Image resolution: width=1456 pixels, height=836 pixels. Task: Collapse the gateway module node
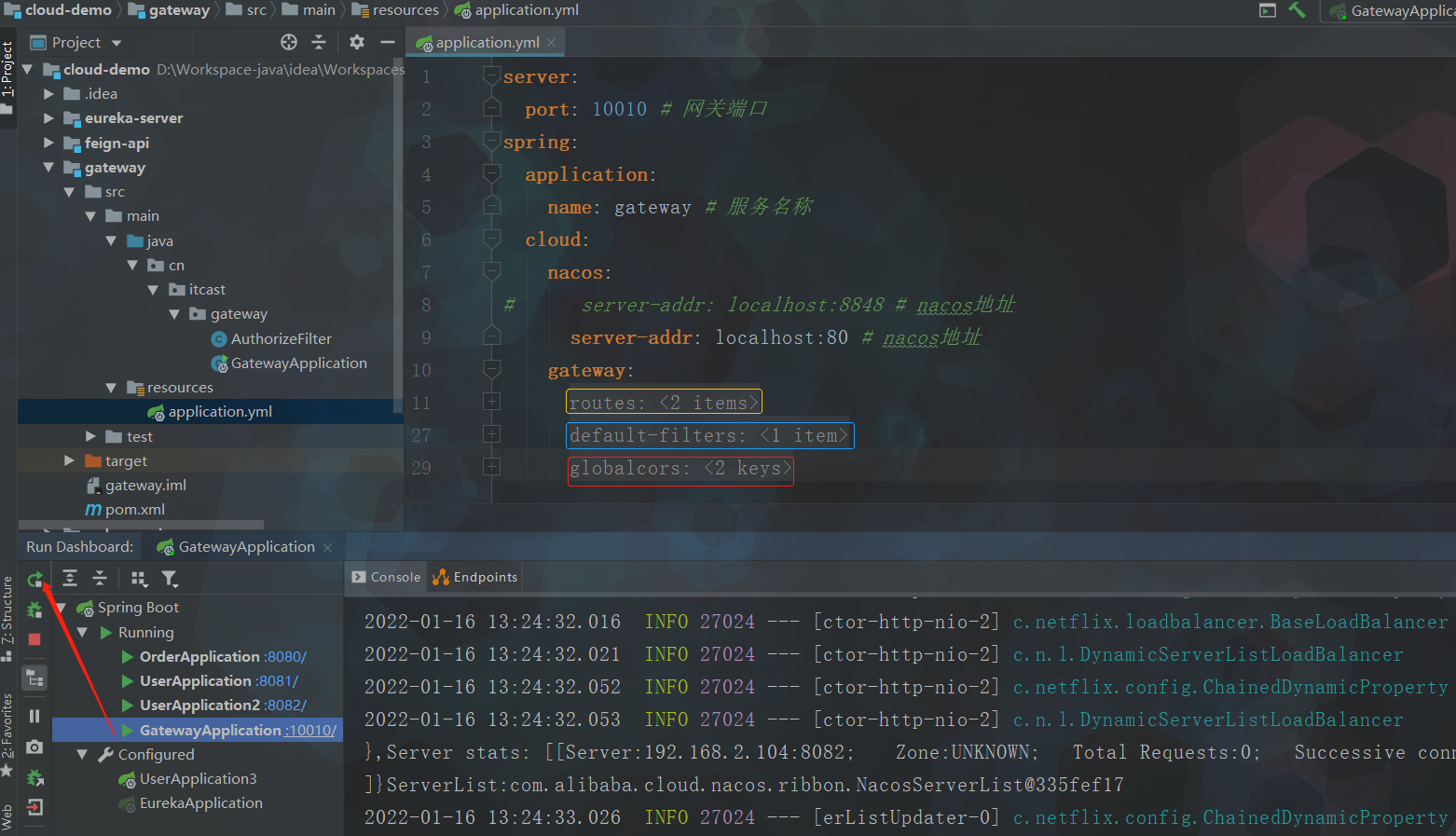tap(48, 167)
